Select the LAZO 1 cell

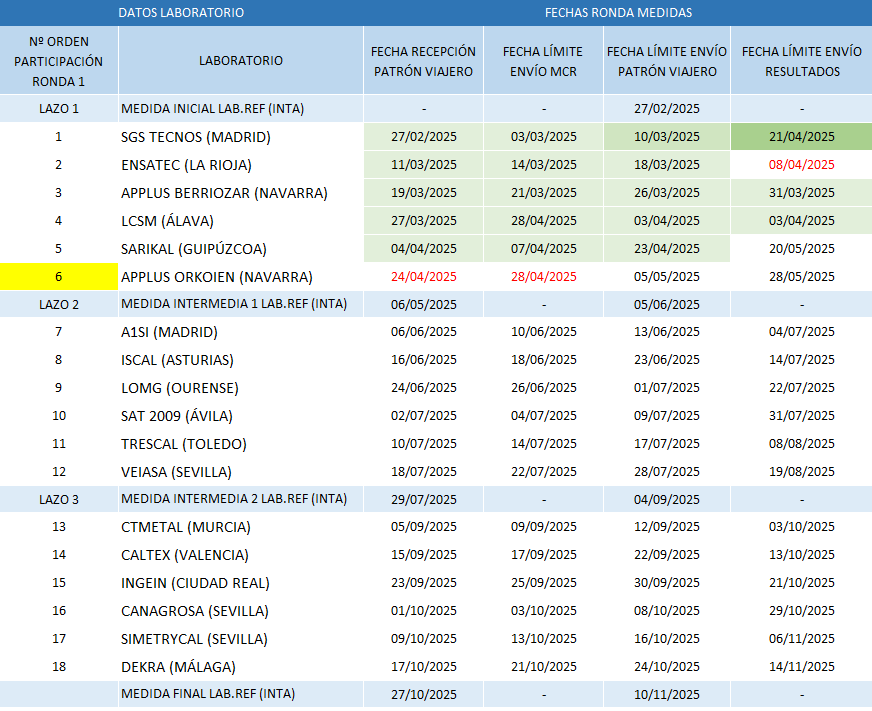coord(59,108)
